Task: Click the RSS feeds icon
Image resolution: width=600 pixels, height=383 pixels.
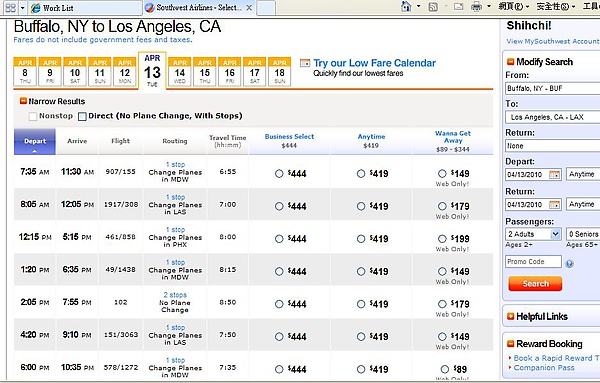Action: coord(433,7)
